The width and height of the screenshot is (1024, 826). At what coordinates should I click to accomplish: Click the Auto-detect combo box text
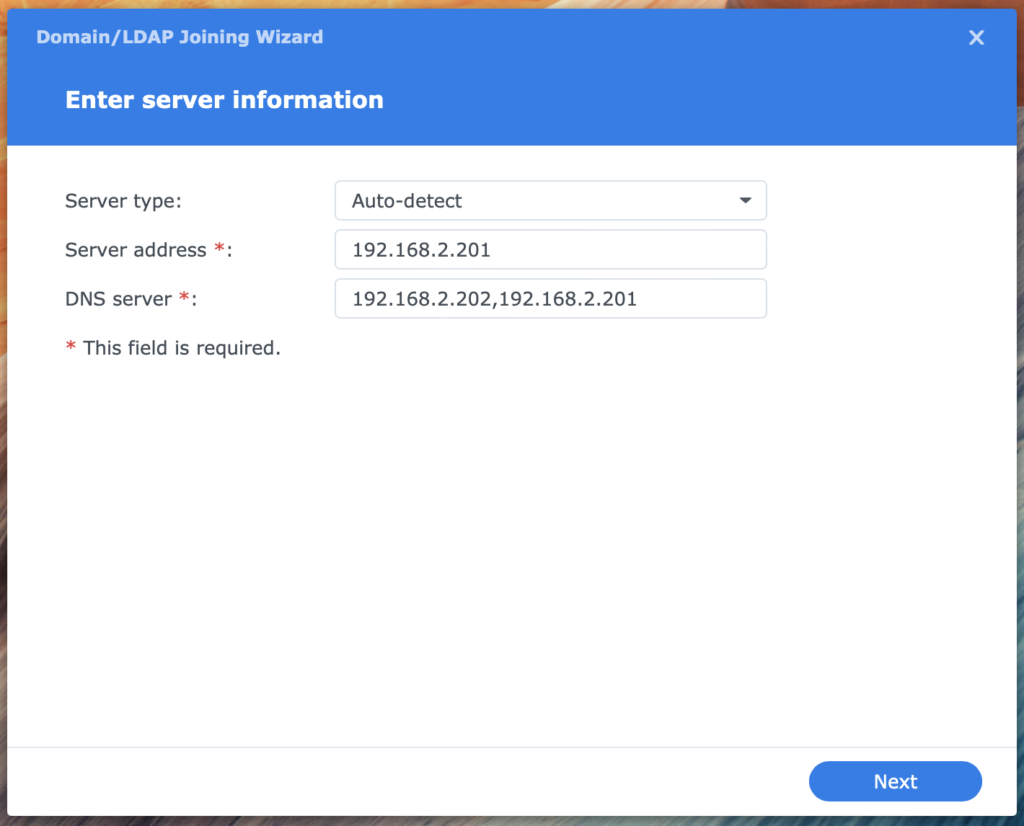coord(406,200)
